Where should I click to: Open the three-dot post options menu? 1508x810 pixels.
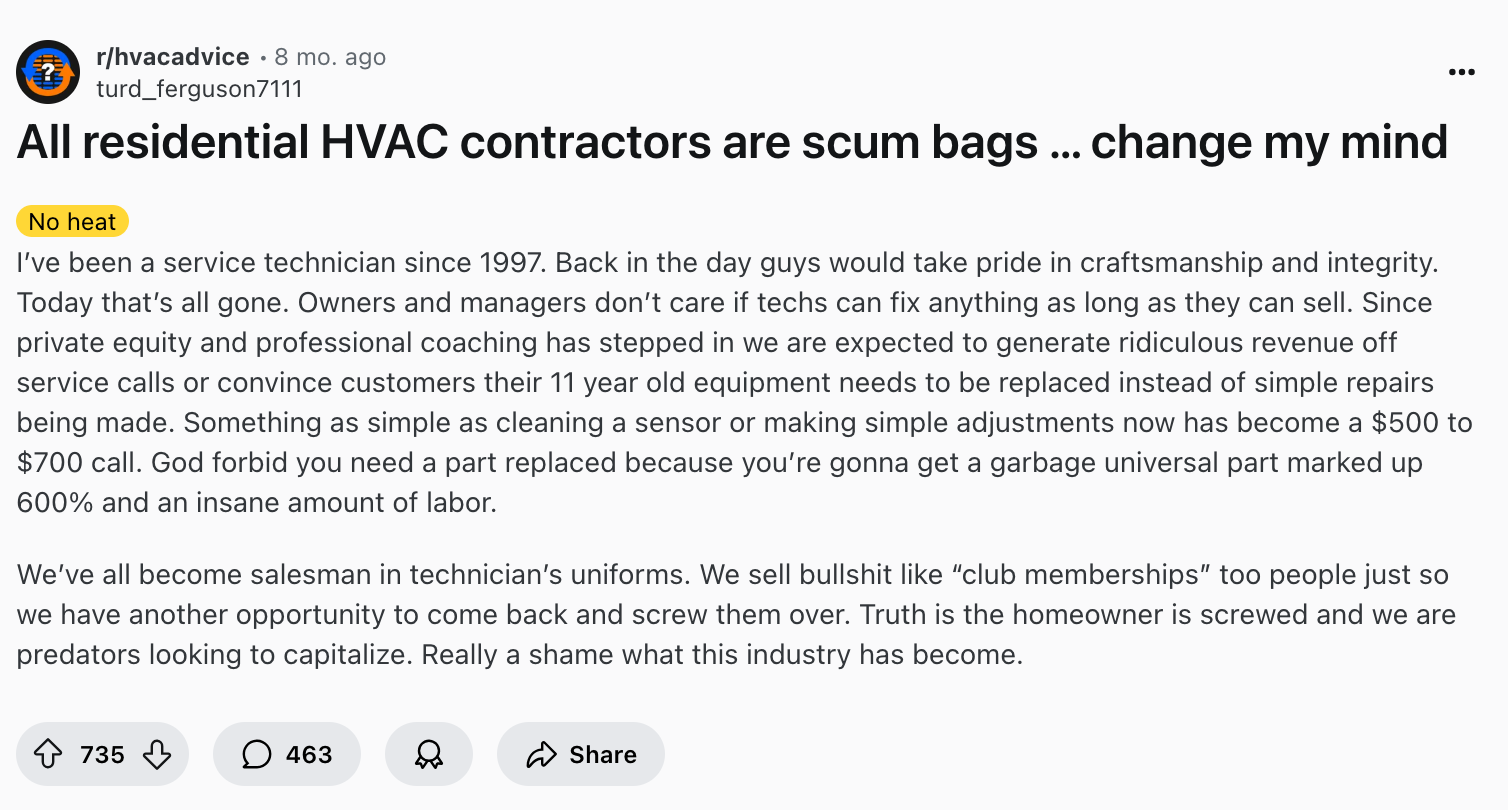click(x=1461, y=72)
